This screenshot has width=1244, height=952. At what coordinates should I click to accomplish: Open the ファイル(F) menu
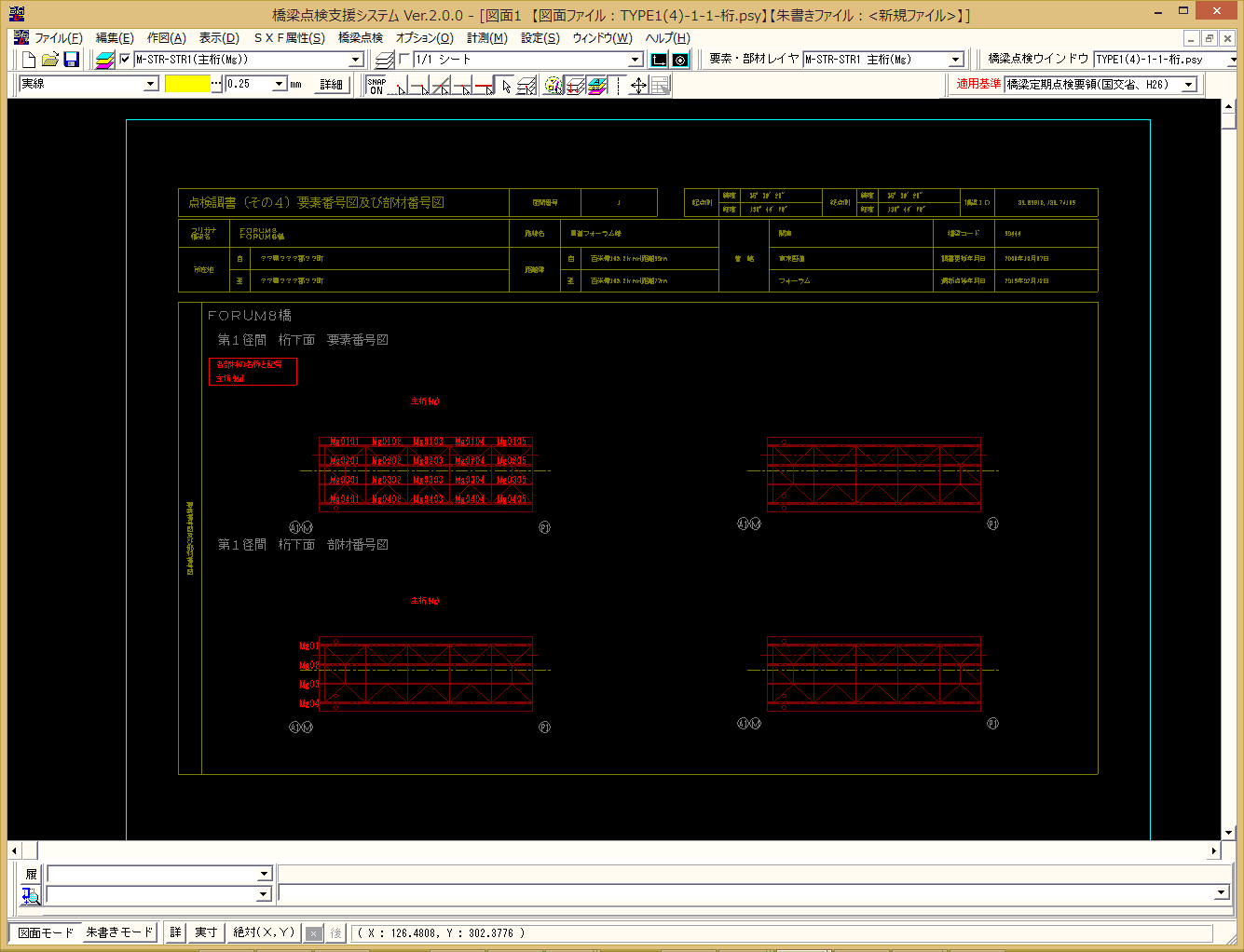[x=59, y=38]
